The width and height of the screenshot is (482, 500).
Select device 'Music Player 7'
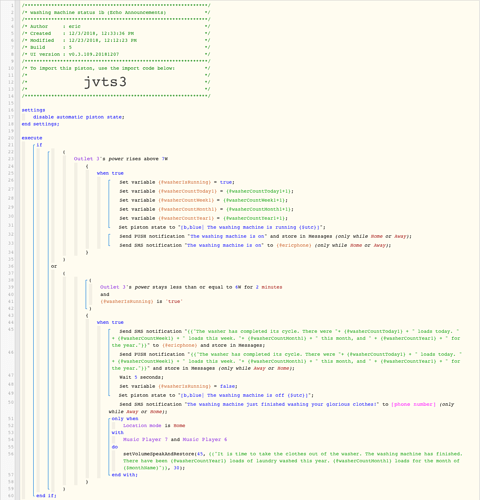click(x=145, y=440)
